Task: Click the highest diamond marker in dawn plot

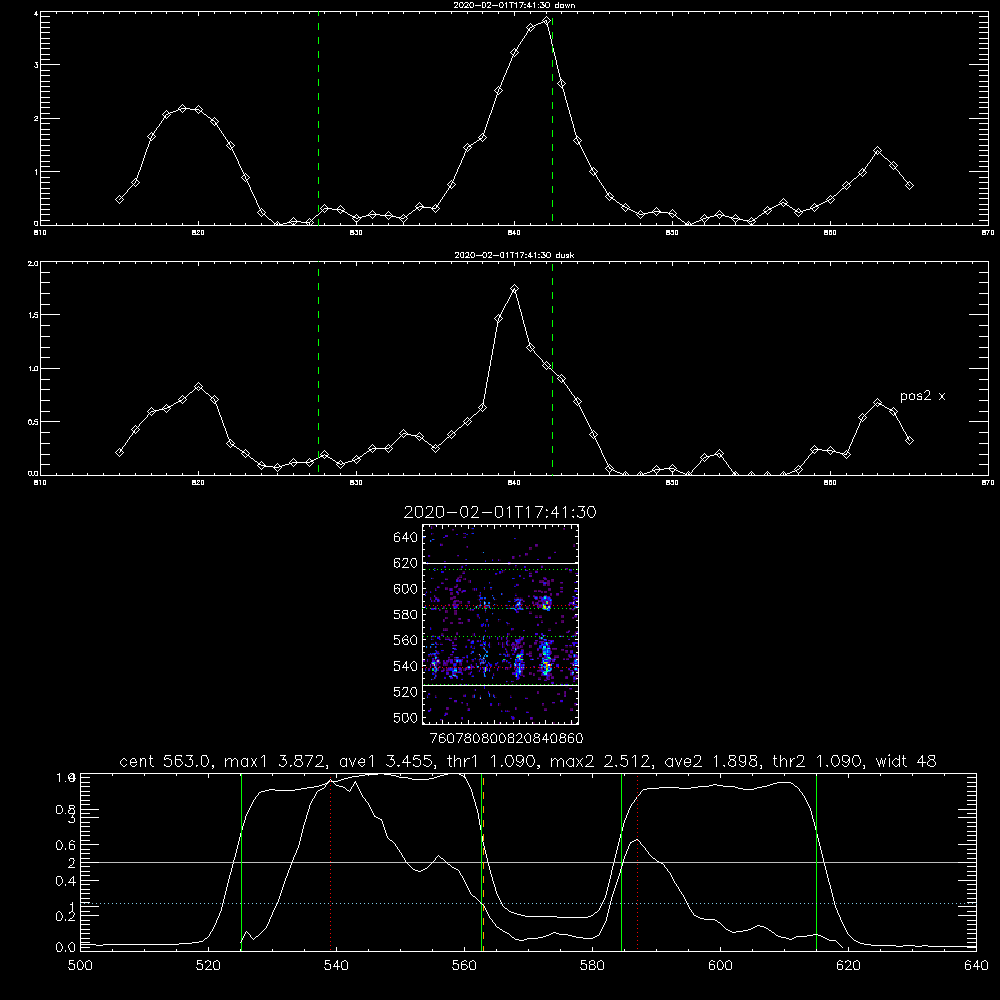Action: pyautogui.click(x=546, y=20)
